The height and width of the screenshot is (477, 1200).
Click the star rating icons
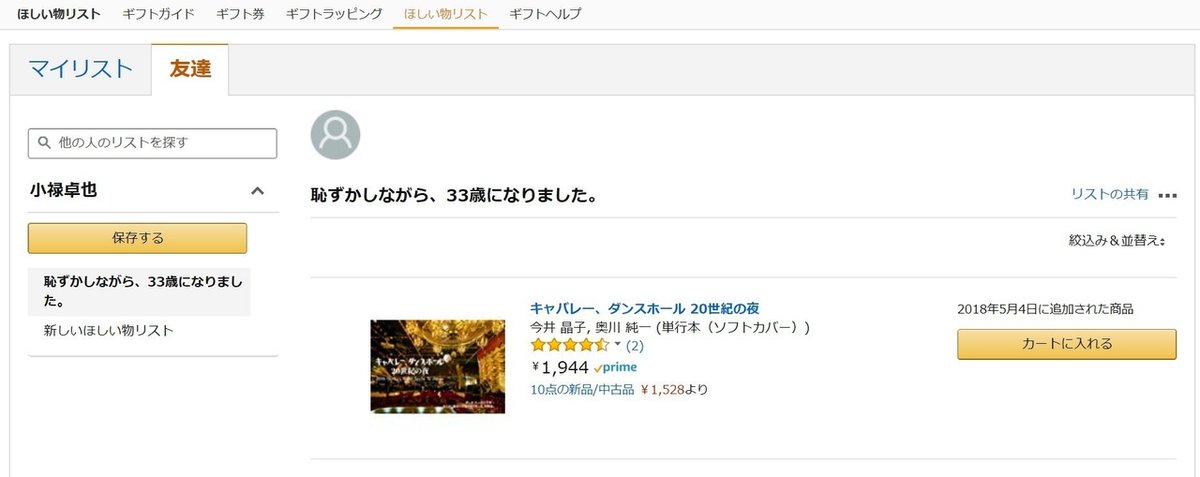[x=570, y=345]
